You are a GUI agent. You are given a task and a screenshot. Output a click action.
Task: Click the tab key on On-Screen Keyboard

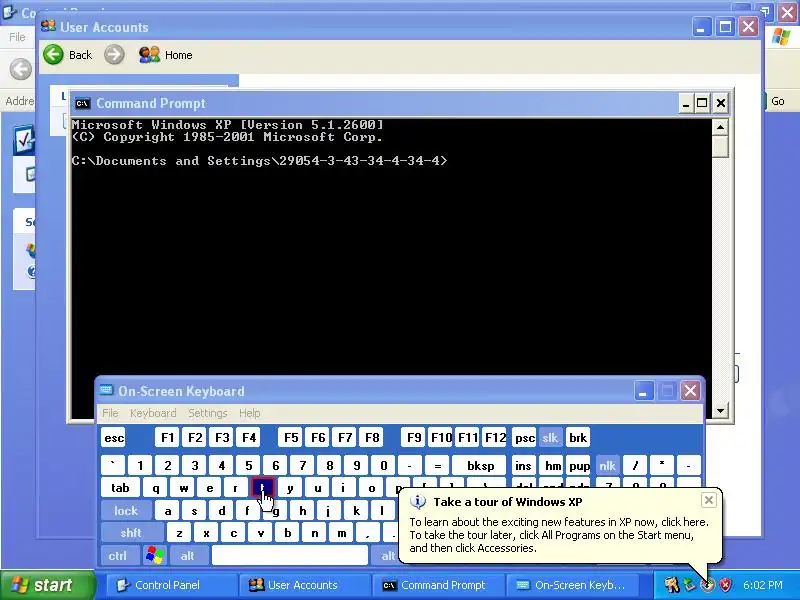click(120, 488)
